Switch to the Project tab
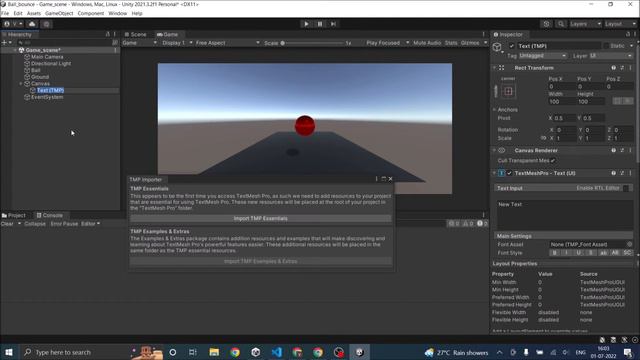The height and width of the screenshot is (360, 640). [14, 215]
